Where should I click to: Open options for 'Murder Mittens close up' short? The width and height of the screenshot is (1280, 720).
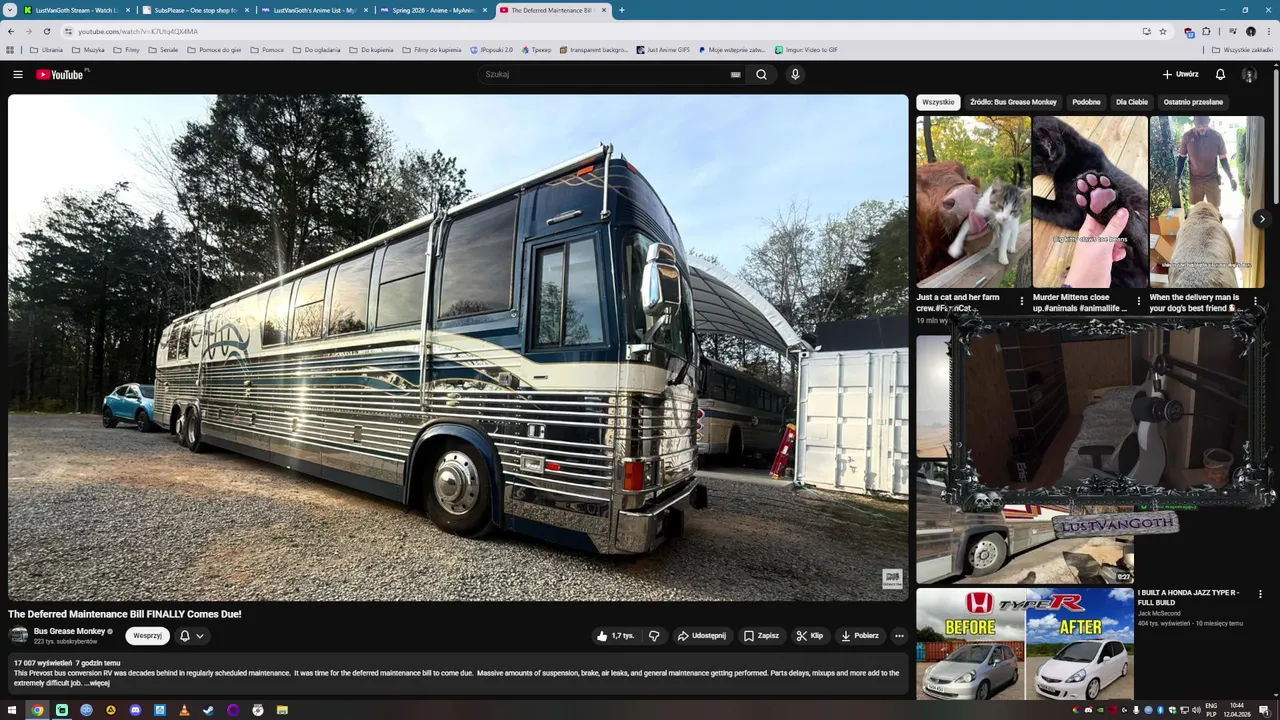(x=1139, y=300)
